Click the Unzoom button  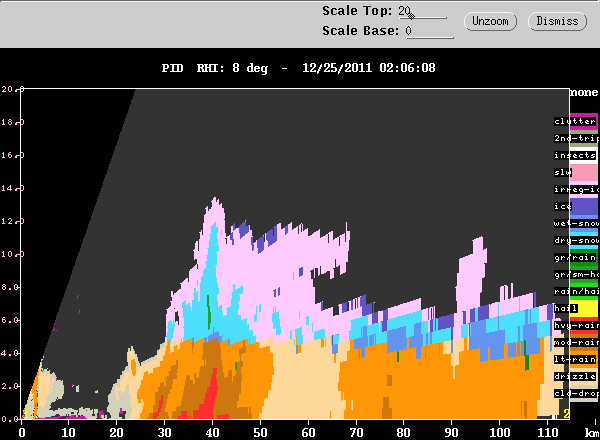(490, 21)
